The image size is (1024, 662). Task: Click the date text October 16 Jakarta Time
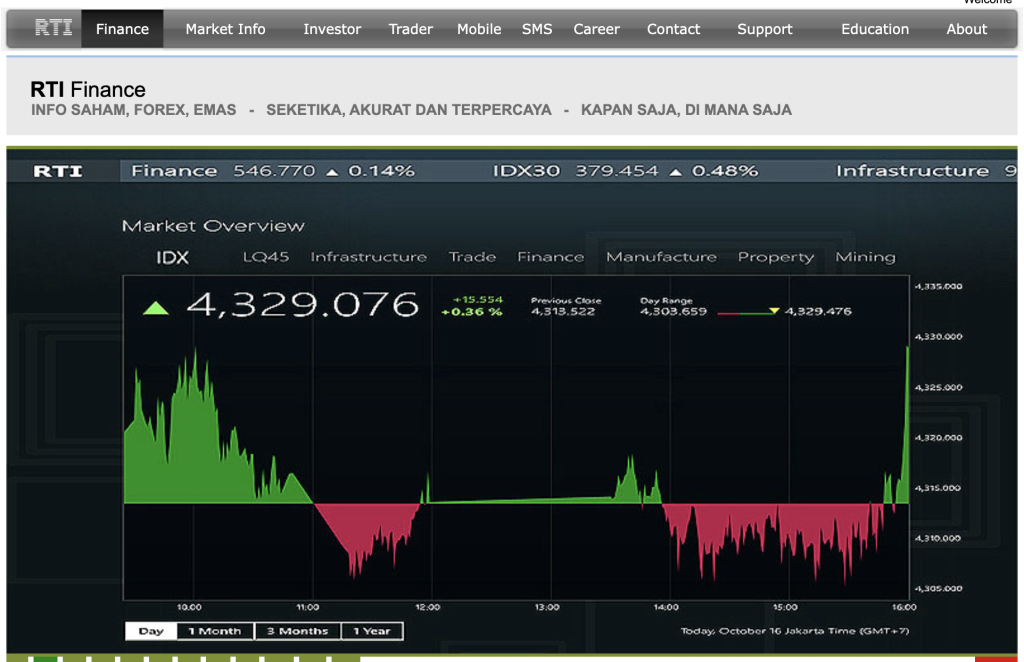(795, 631)
